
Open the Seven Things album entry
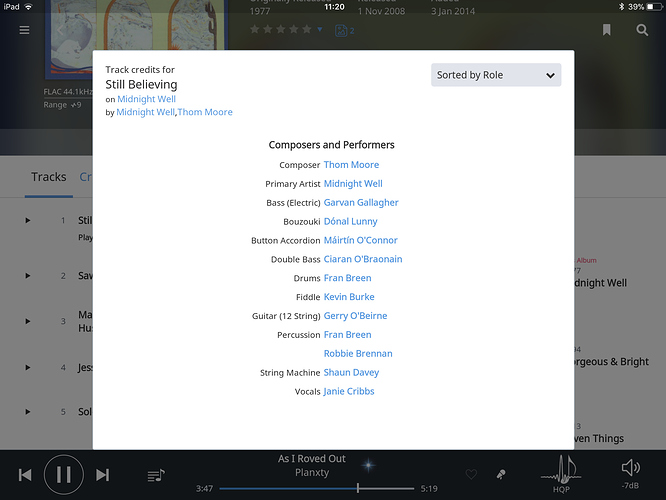(599, 438)
